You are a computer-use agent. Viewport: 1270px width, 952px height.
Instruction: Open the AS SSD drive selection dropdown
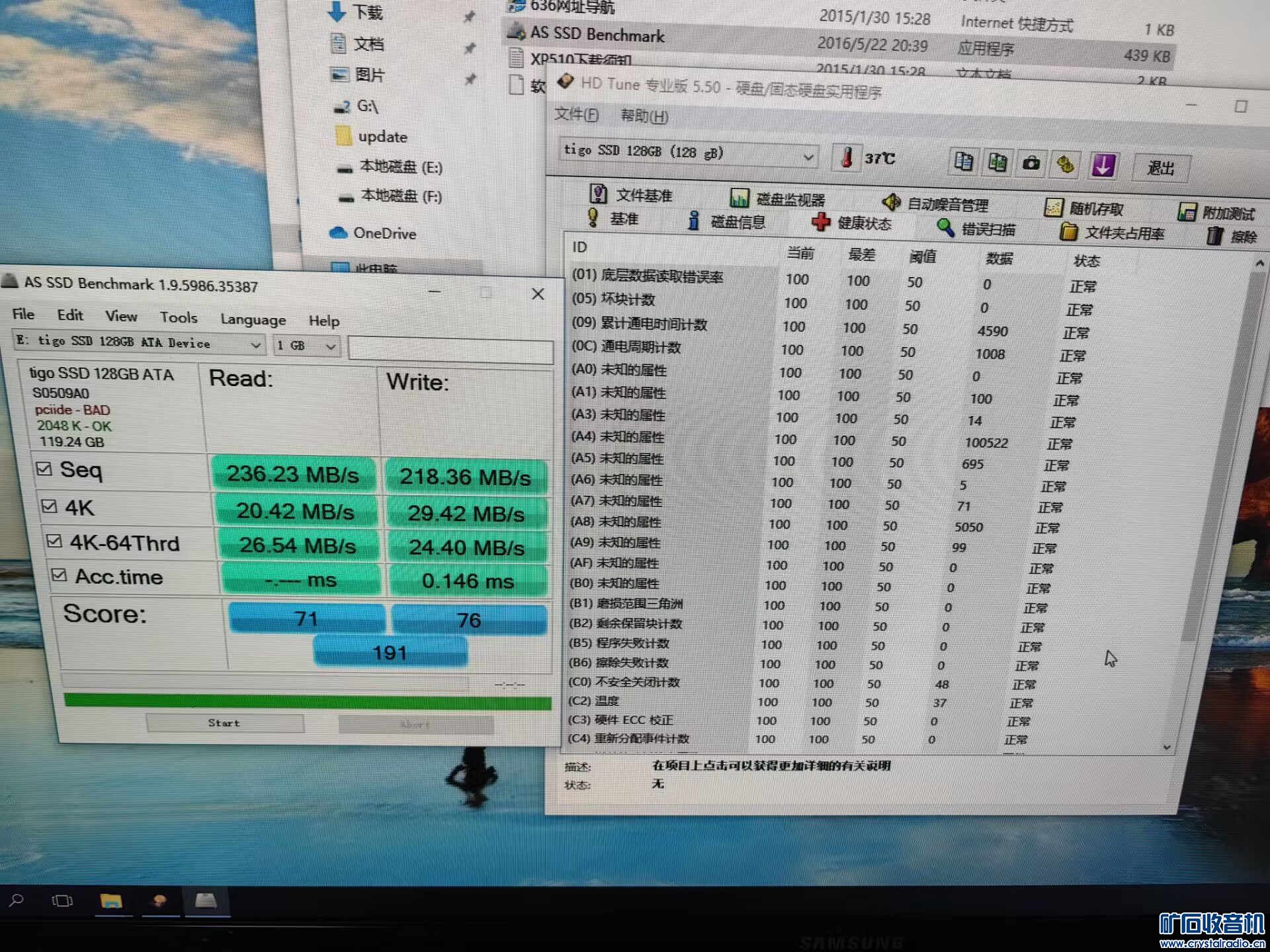[x=139, y=342]
